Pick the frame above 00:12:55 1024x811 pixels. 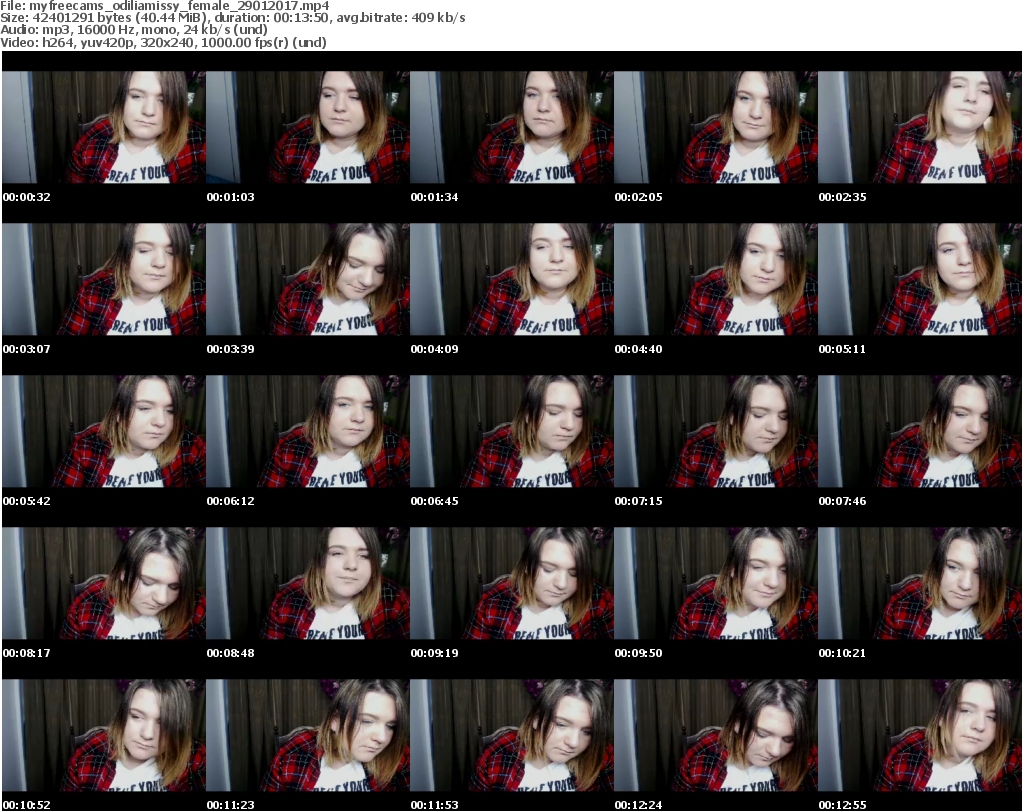coord(919,735)
